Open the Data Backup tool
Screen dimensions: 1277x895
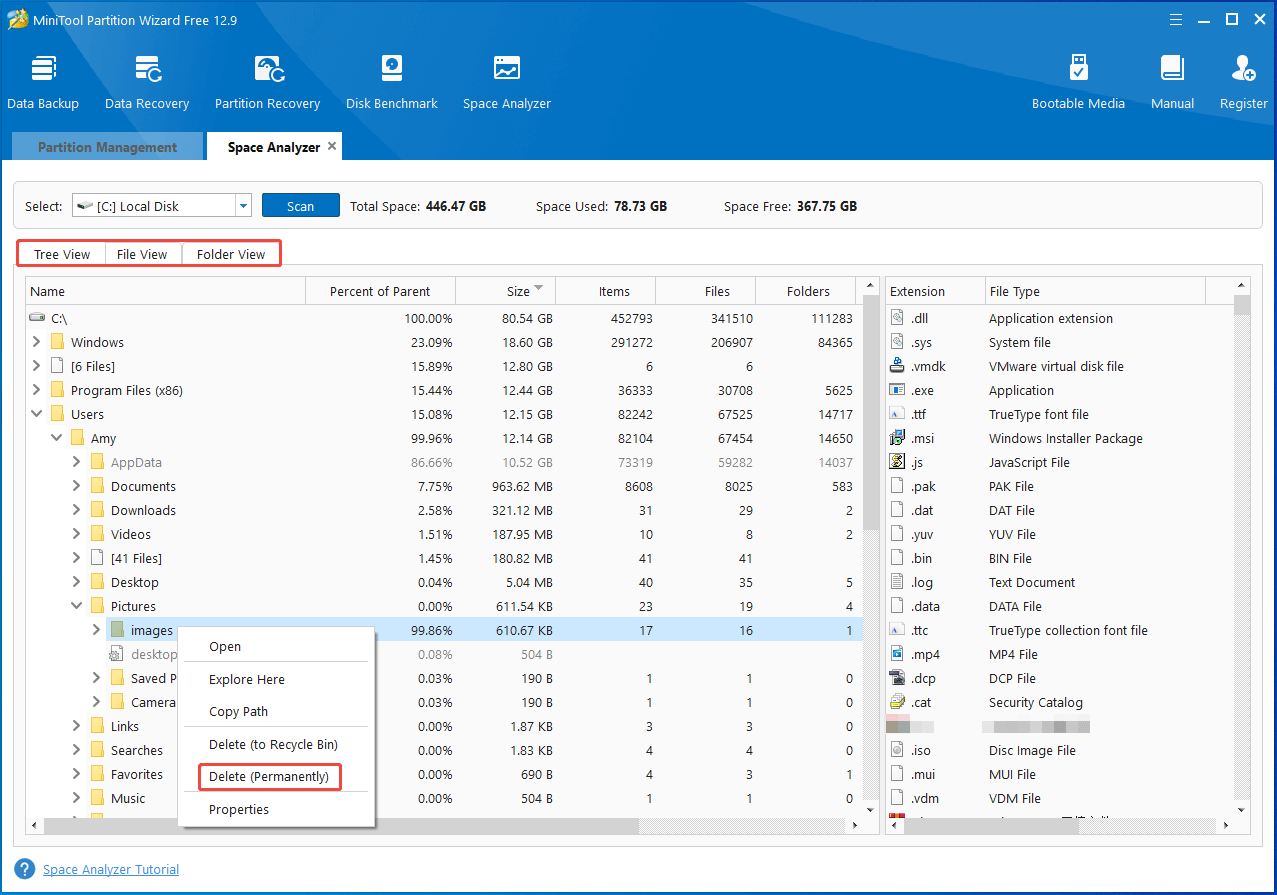coord(43,80)
